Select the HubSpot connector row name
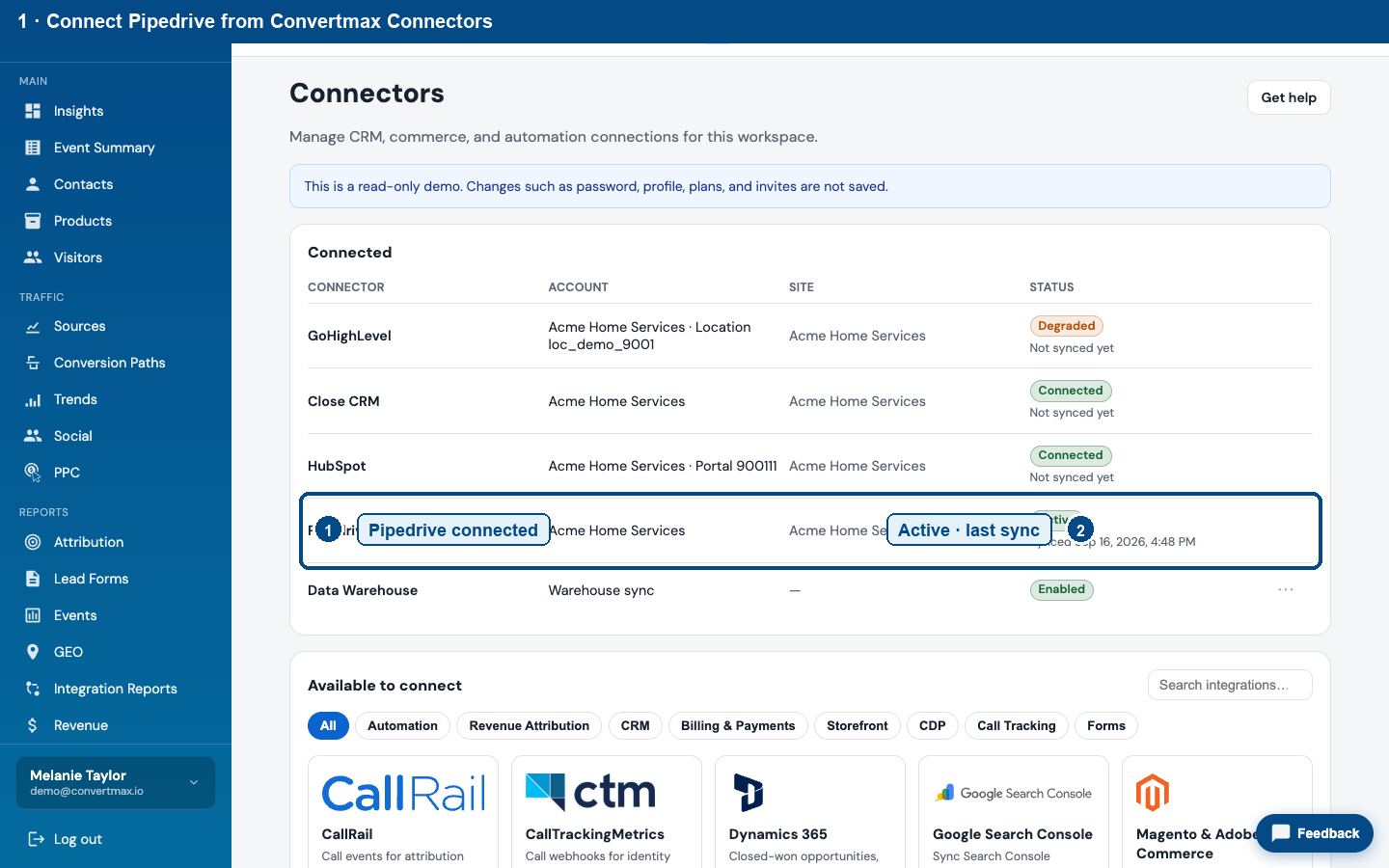The height and width of the screenshot is (868, 1389). click(337, 466)
